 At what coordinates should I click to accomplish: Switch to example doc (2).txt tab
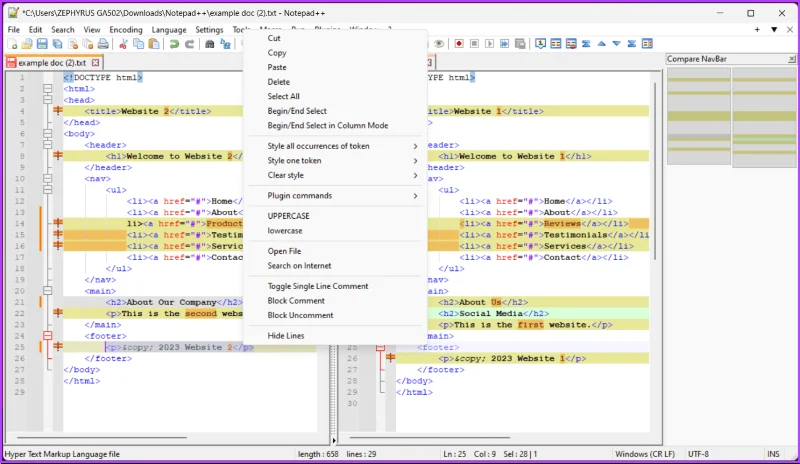click(x=52, y=63)
